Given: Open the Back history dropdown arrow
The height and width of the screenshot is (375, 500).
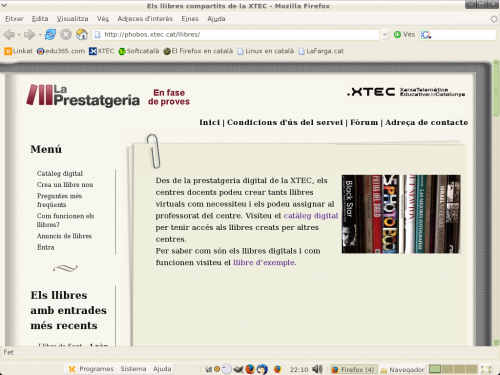Looking at the screenshot, I should 19,35.
